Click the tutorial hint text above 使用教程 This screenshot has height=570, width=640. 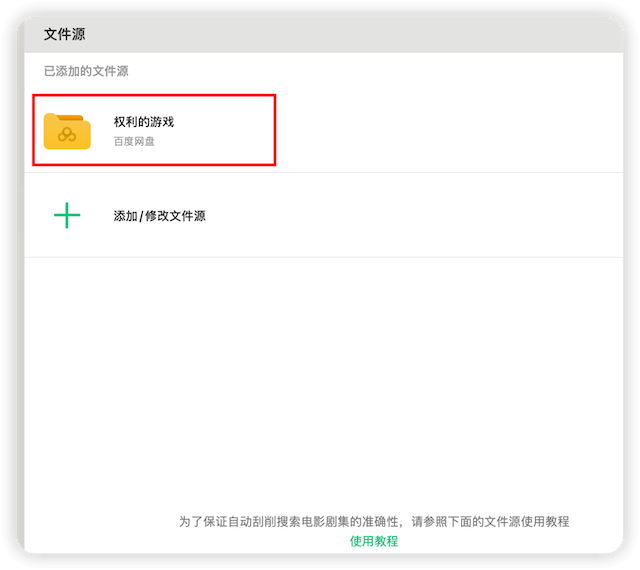(374, 521)
